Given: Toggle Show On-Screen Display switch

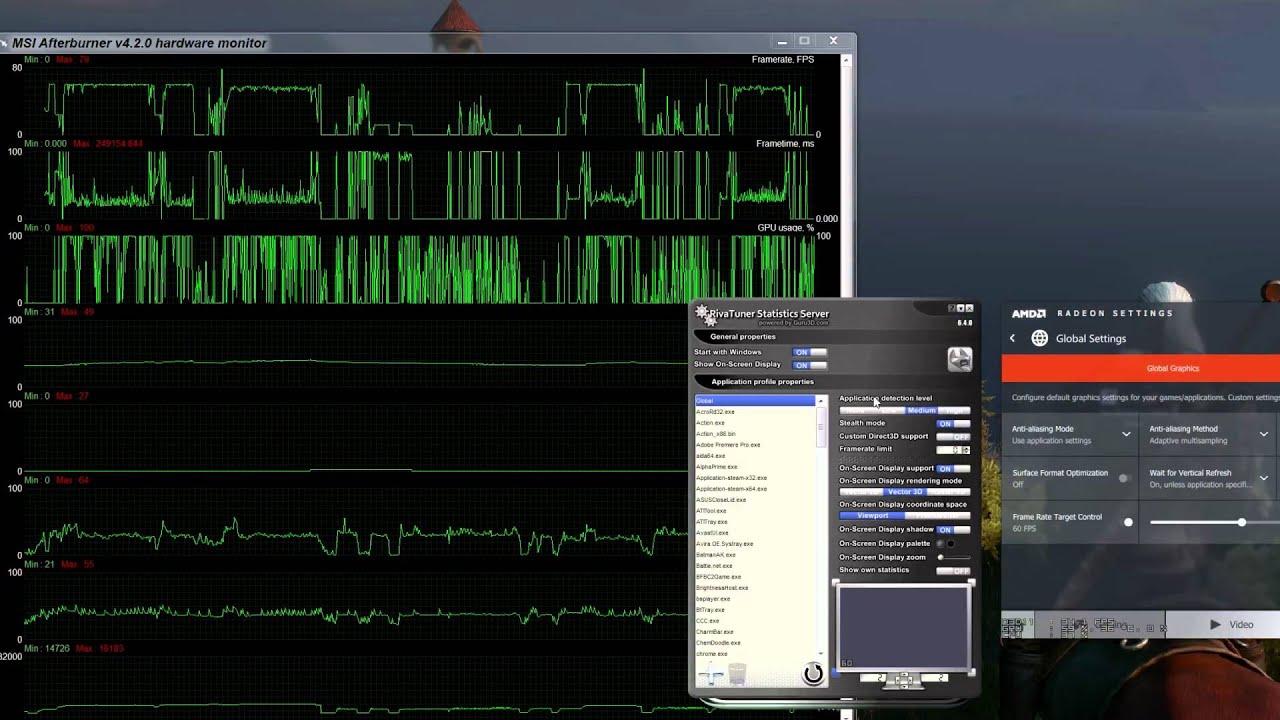Looking at the screenshot, I should tap(810, 365).
